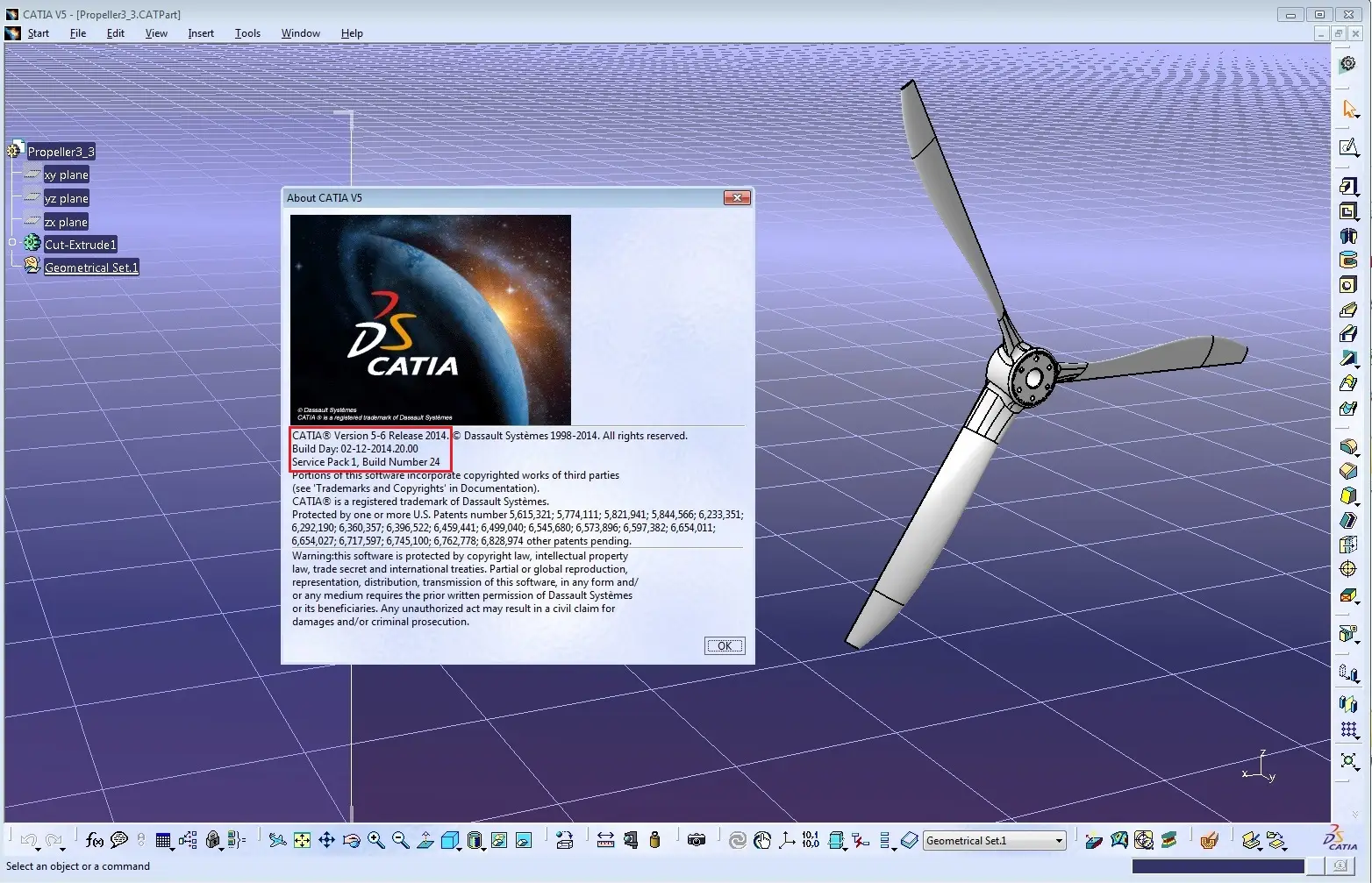Open the Geometrical Set.1 dropdown
Image resolution: width=1372 pixels, height=883 pixels.
pyautogui.click(x=1059, y=840)
